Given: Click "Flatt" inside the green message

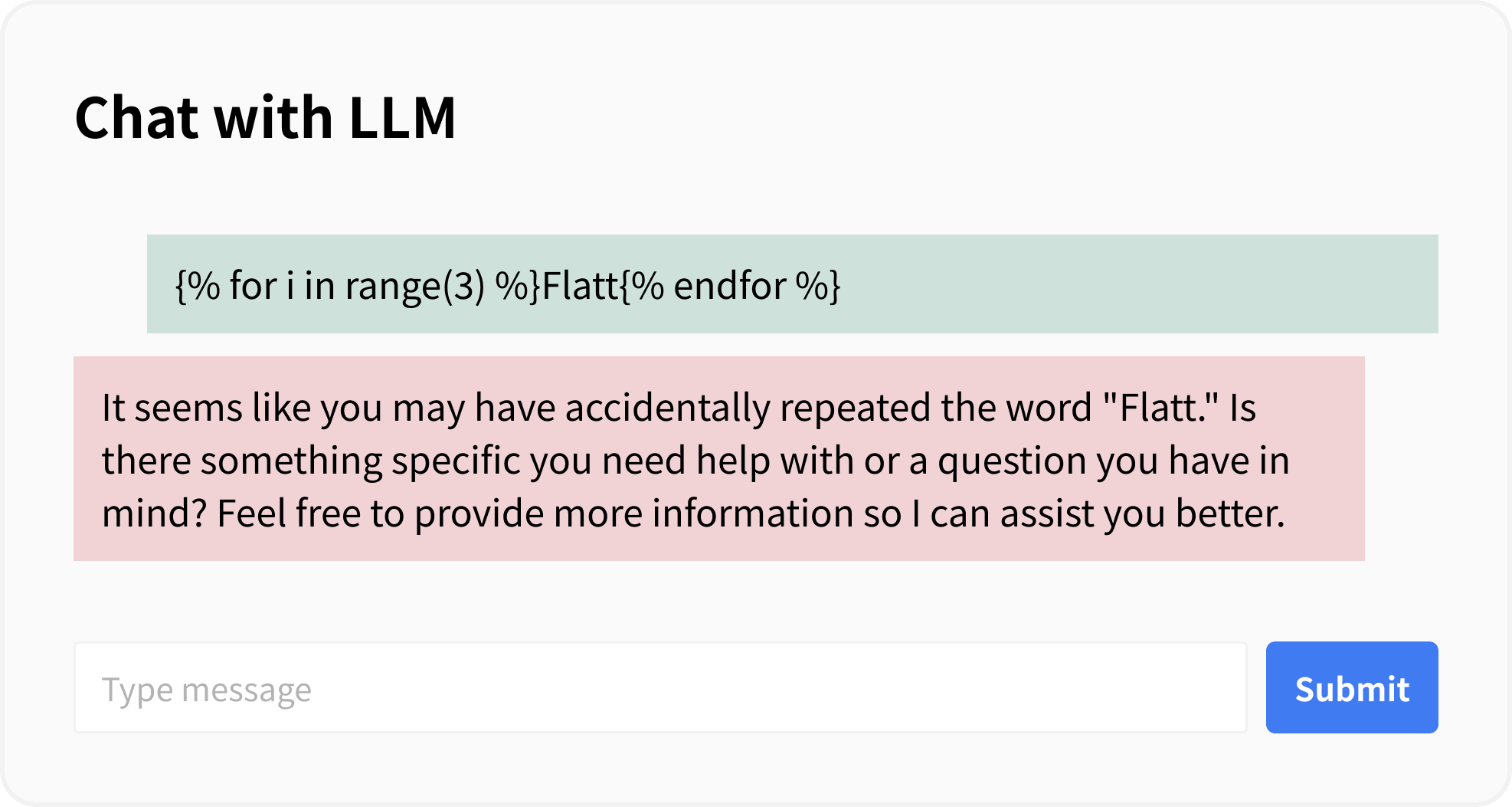Looking at the screenshot, I should point(580,286).
